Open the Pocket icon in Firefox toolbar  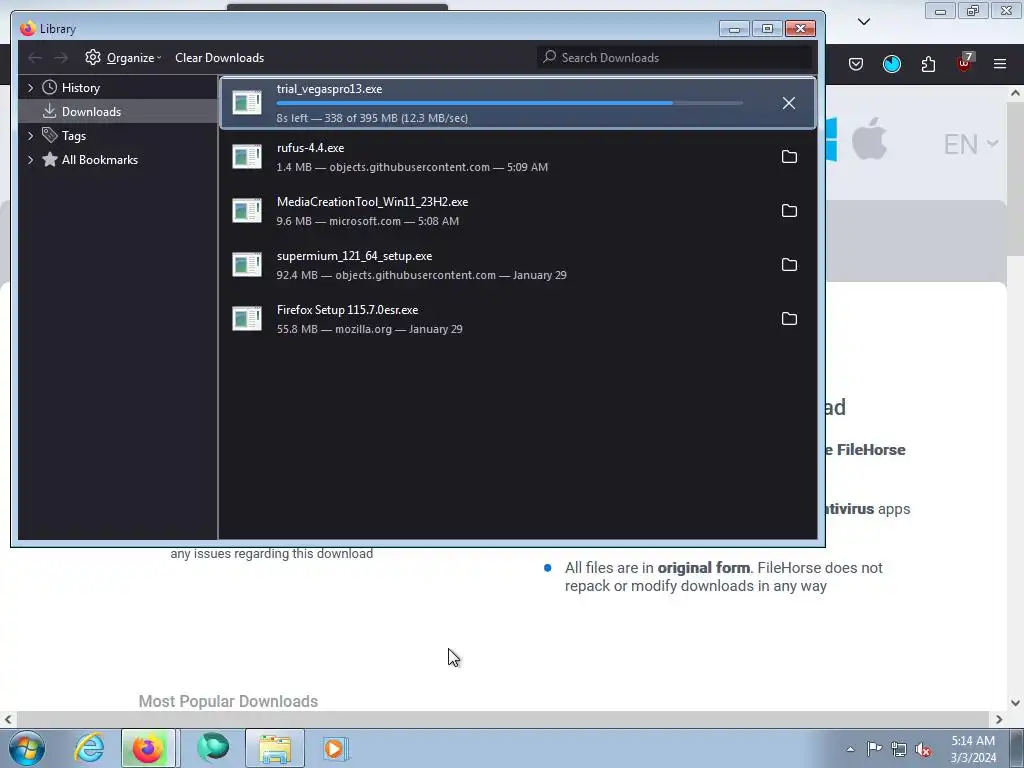[856, 64]
